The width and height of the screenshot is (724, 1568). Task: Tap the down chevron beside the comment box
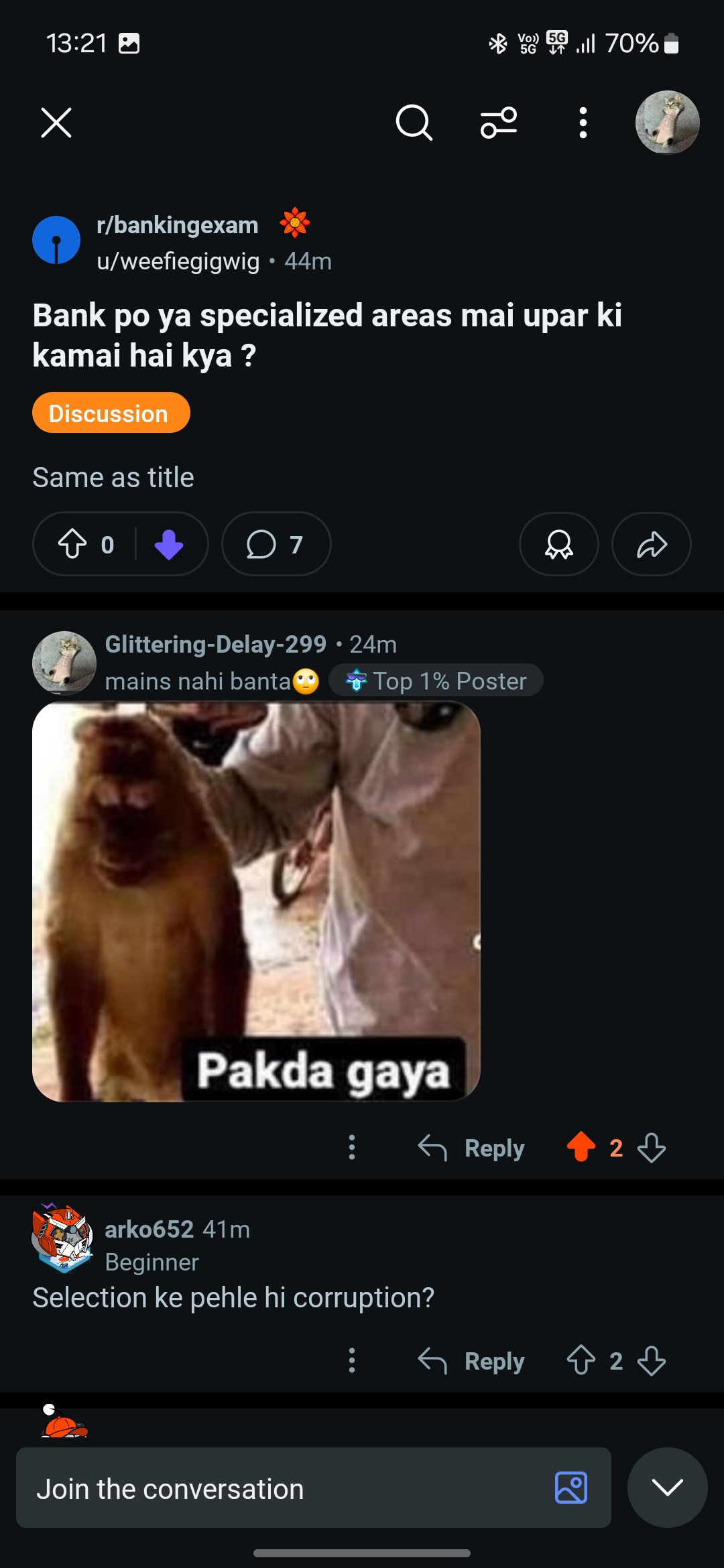click(x=667, y=1488)
